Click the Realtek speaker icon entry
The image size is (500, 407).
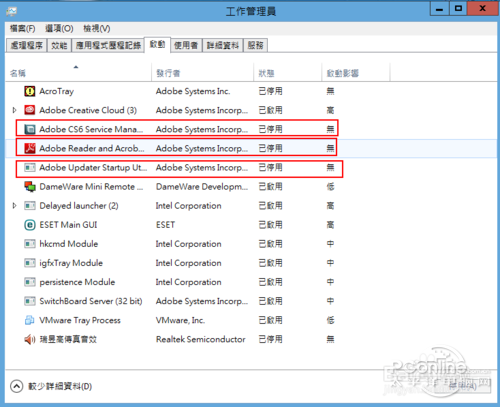click(30, 339)
